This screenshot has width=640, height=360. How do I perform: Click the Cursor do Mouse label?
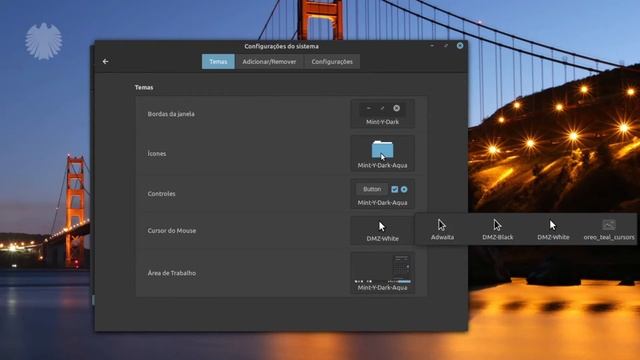[x=172, y=231]
